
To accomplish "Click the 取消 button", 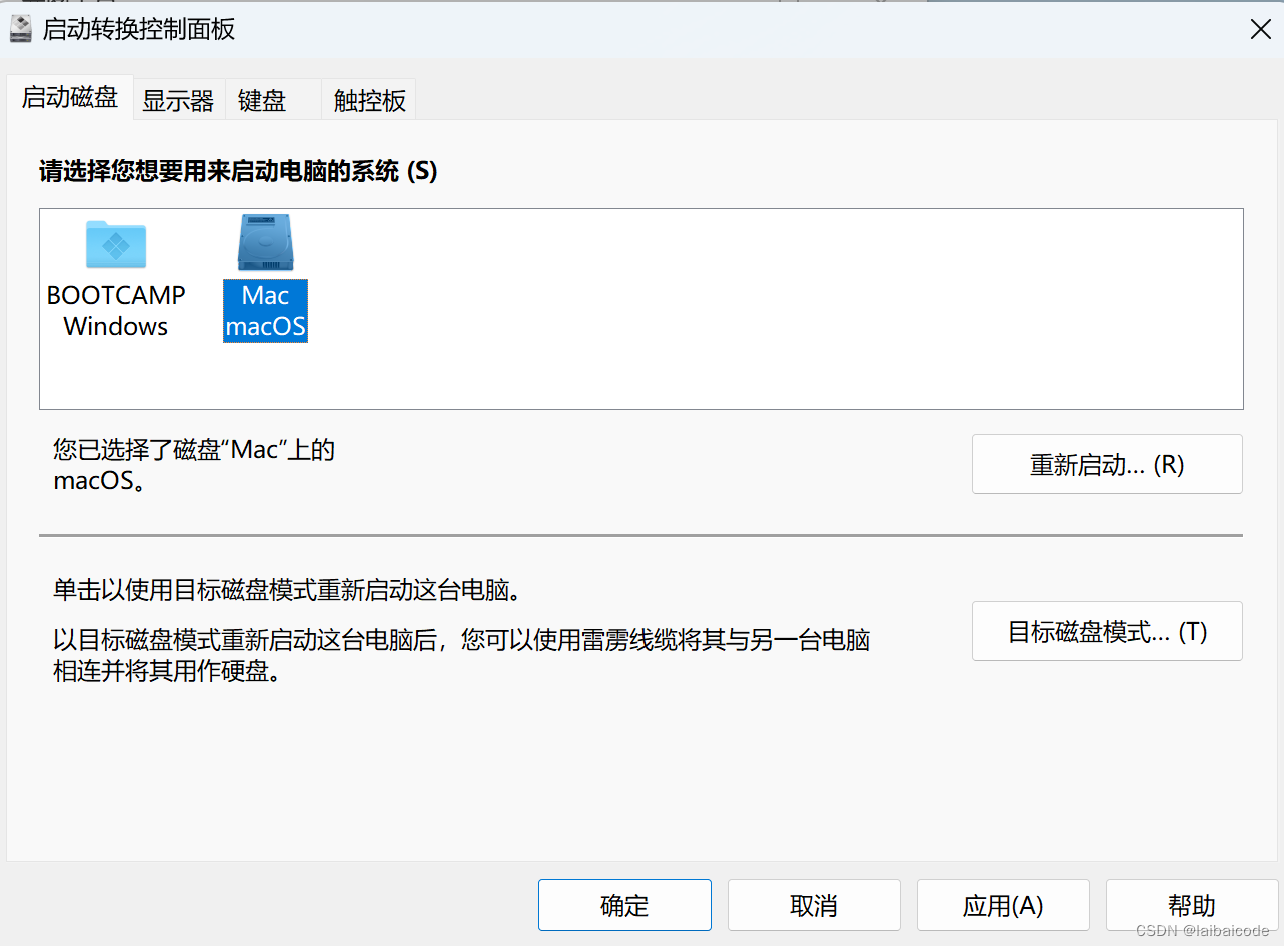I will pyautogui.click(x=814, y=905).
